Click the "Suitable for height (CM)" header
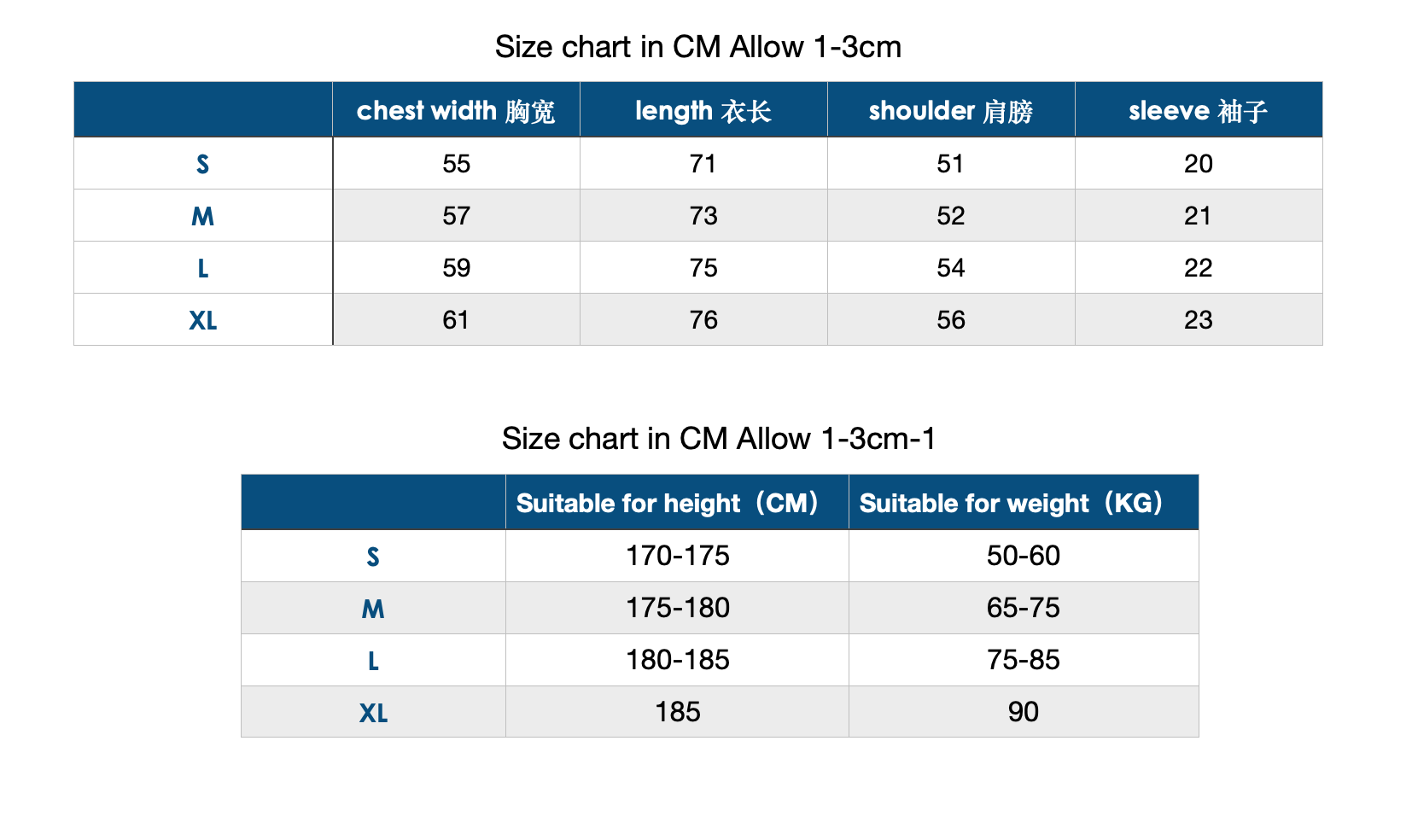The width and height of the screenshot is (1412, 840). point(668,503)
